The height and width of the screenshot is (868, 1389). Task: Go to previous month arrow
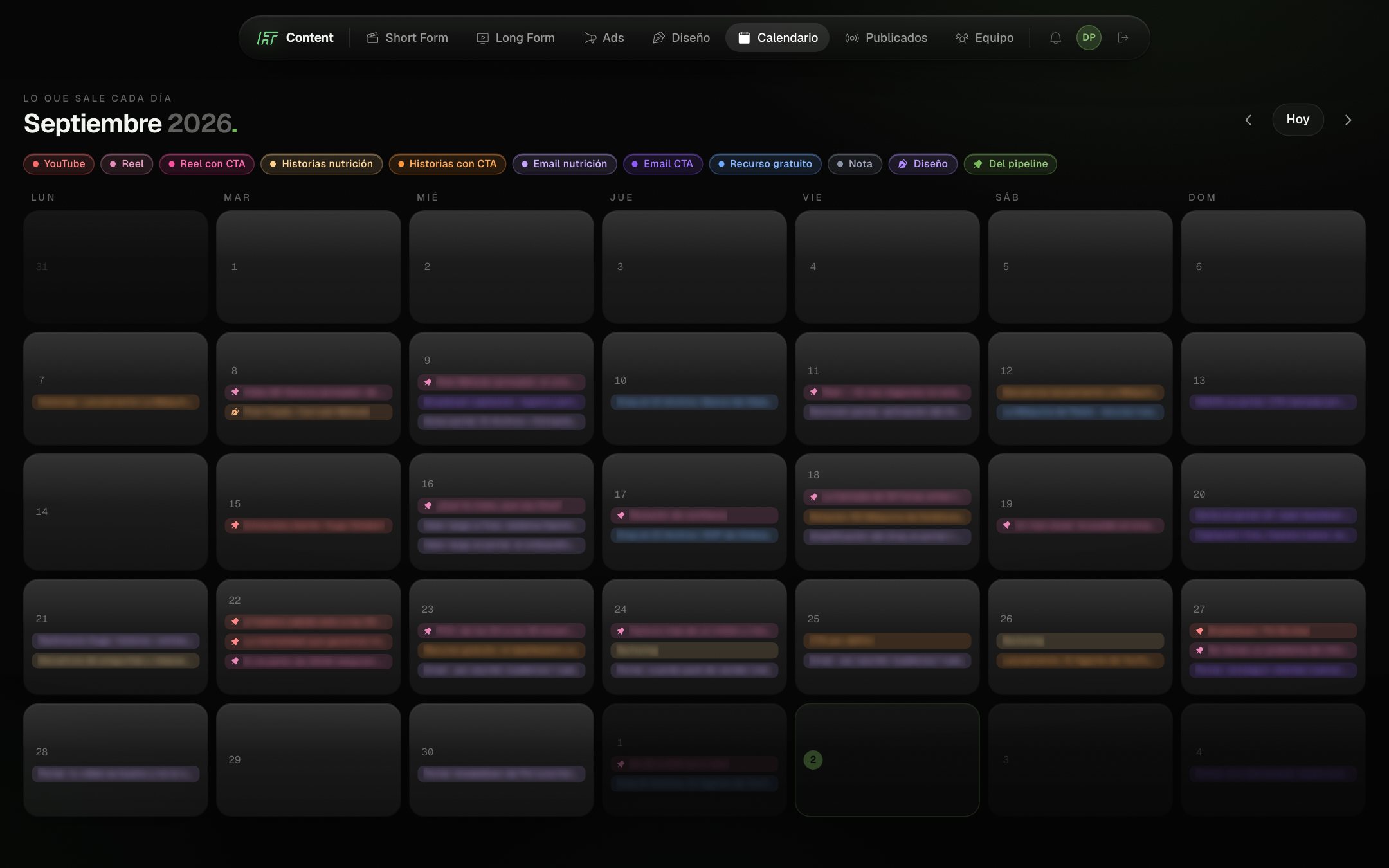click(1248, 120)
